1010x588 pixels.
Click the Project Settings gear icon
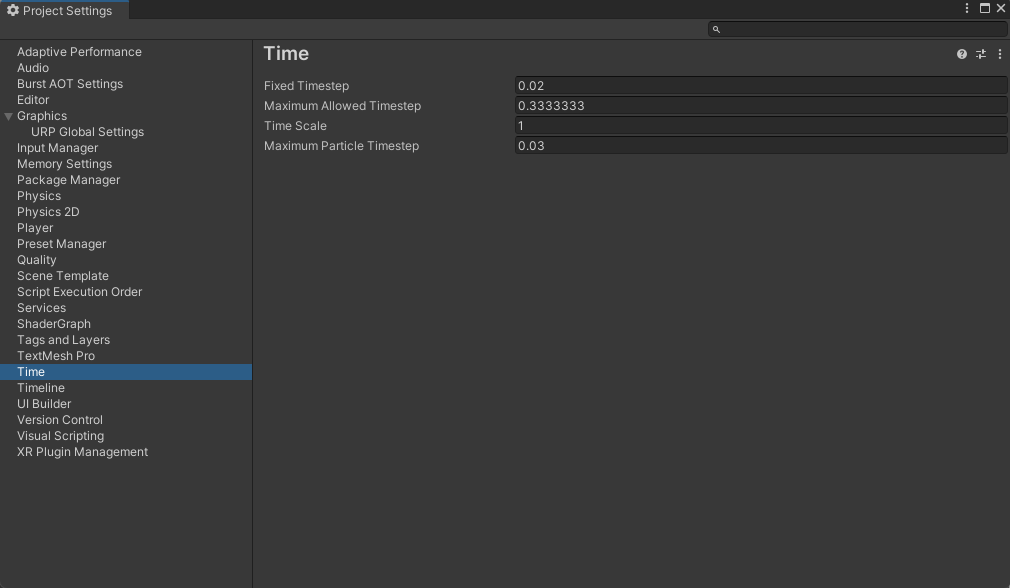tap(12, 10)
